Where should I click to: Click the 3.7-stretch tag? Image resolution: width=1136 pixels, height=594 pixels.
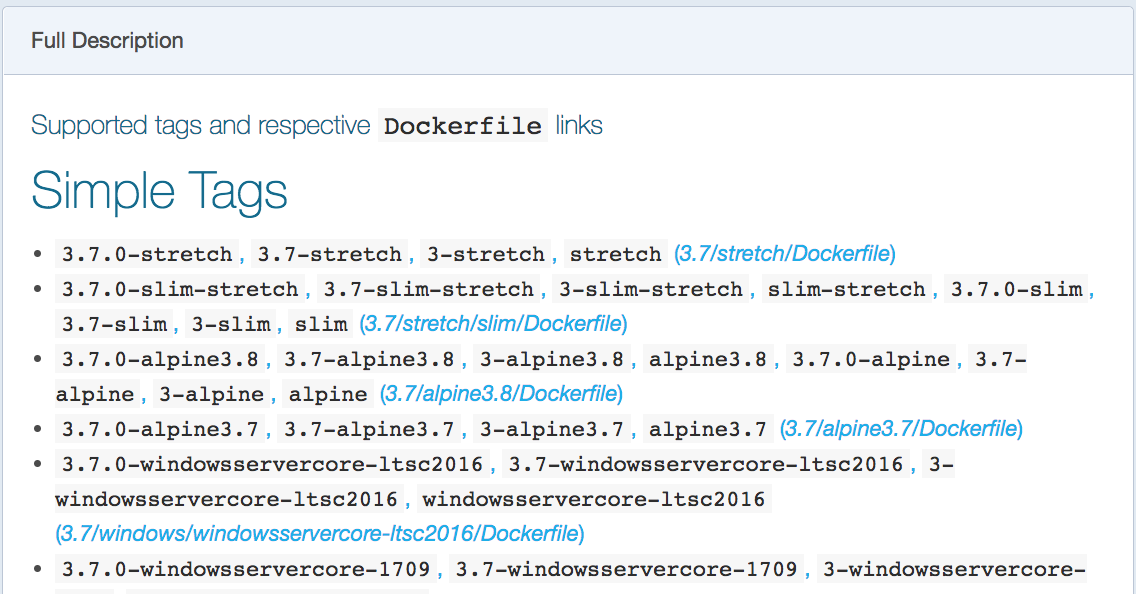coord(330,254)
